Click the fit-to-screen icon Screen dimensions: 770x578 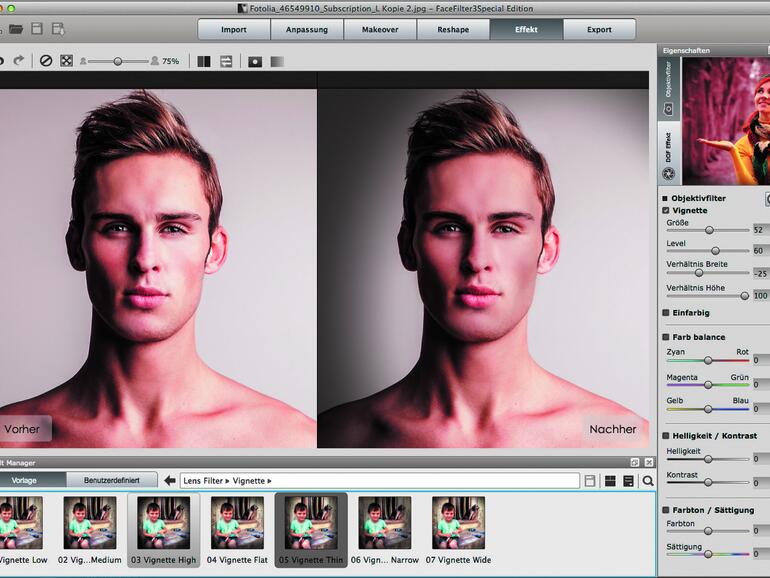[66, 61]
